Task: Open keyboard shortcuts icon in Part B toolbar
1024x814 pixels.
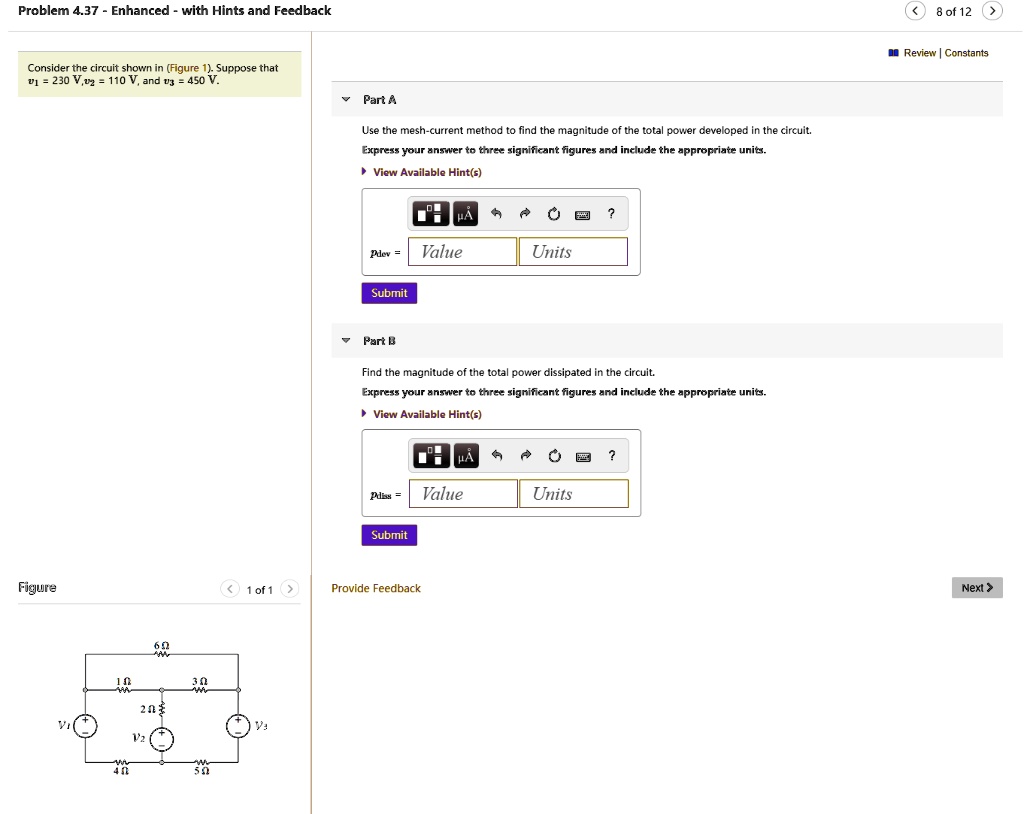Action: [x=584, y=455]
